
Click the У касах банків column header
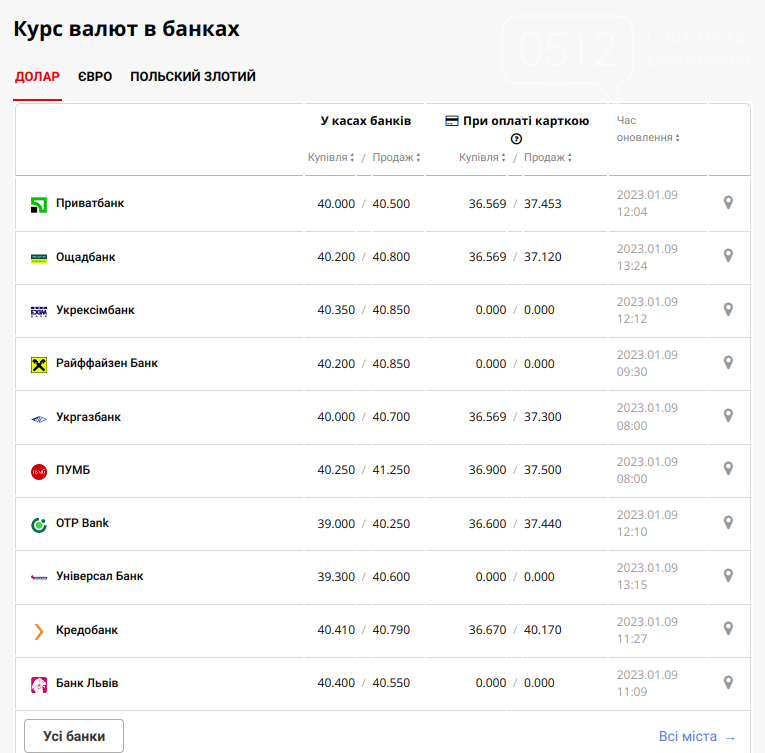pyautogui.click(x=365, y=121)
